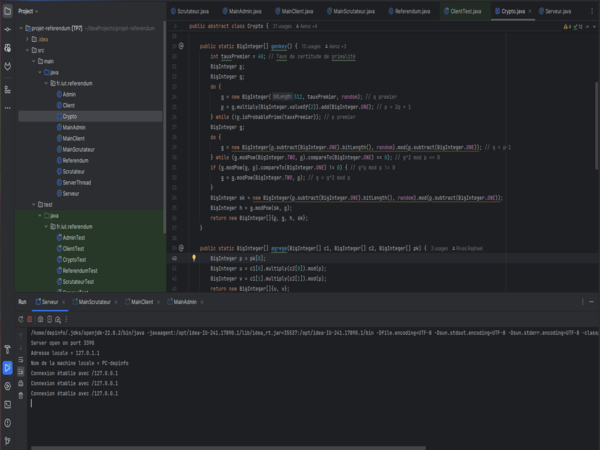Open the Serveur class in project tree
Image resolution: width=600 pixels, height=450 pixels.
click(71, 193)
